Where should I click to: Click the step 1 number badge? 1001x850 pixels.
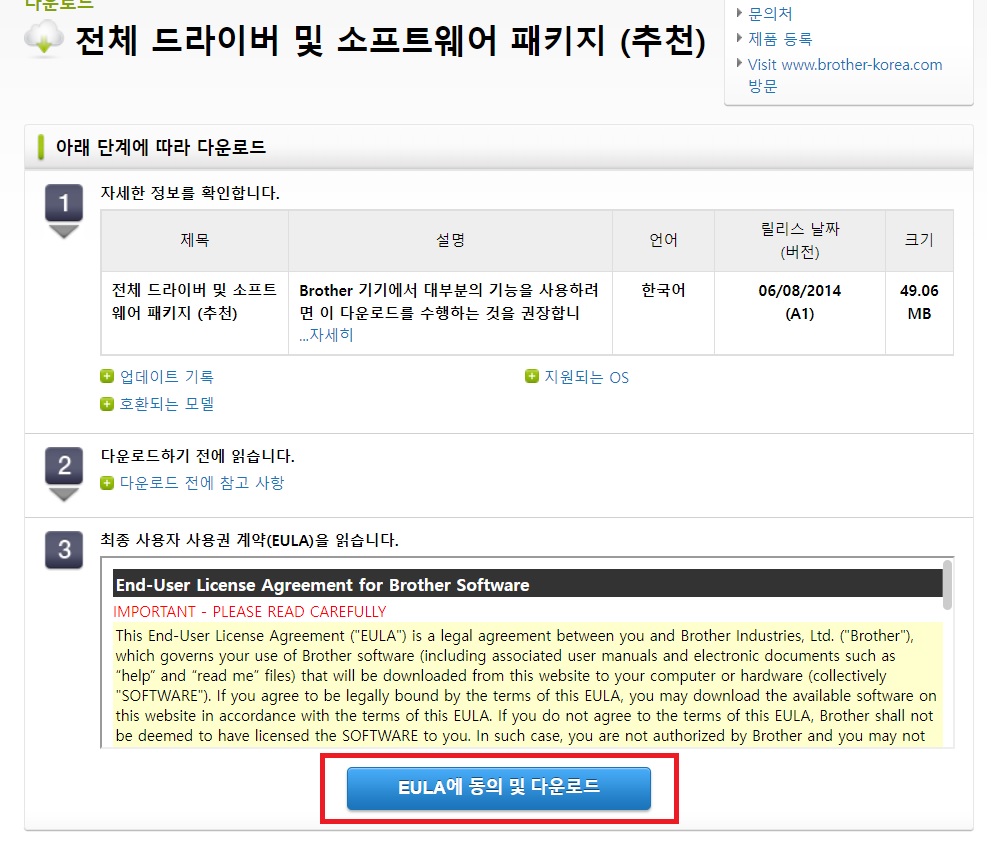(63, 201)
